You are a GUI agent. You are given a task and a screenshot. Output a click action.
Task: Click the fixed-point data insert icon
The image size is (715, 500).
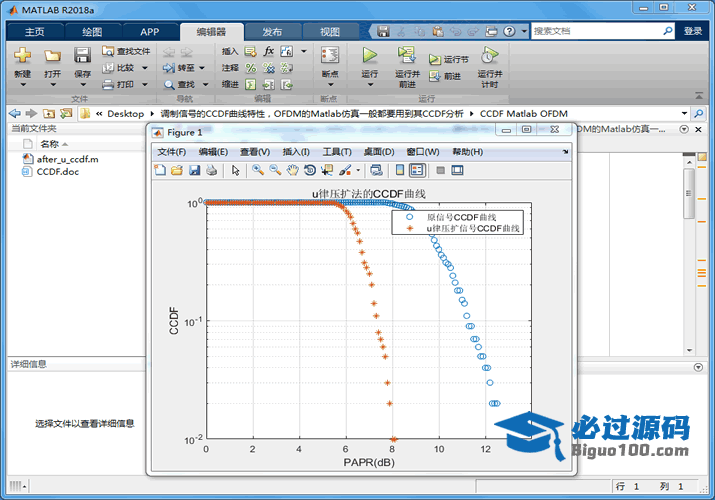287,52
